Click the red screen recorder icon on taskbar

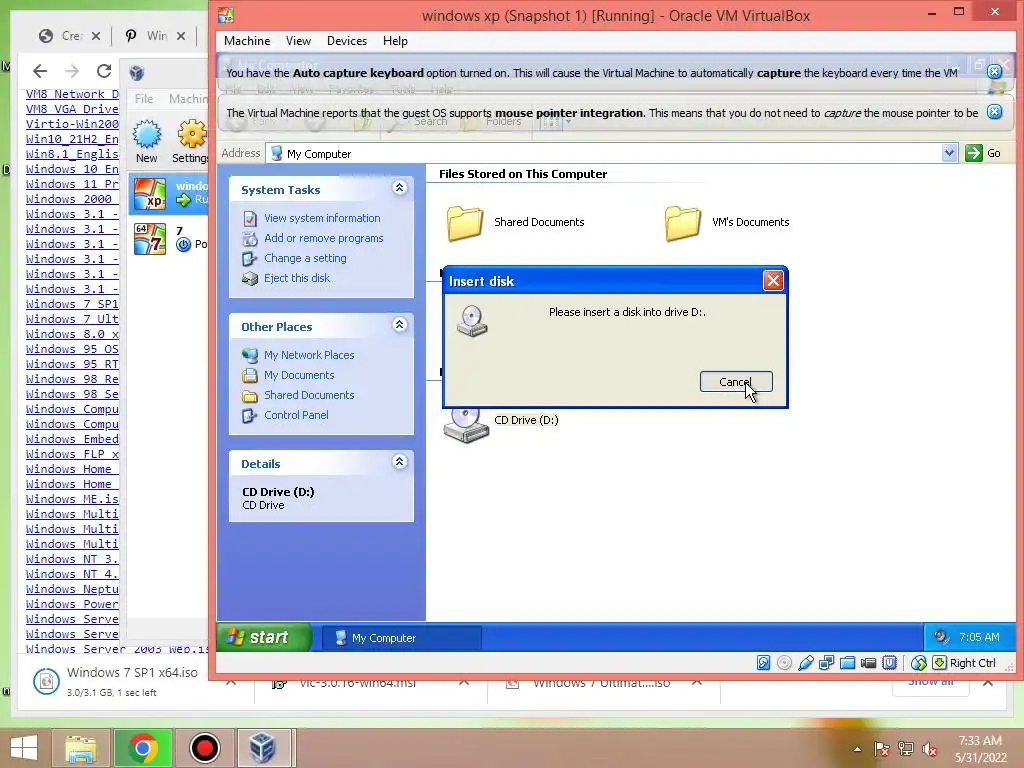tap(205, 748)
